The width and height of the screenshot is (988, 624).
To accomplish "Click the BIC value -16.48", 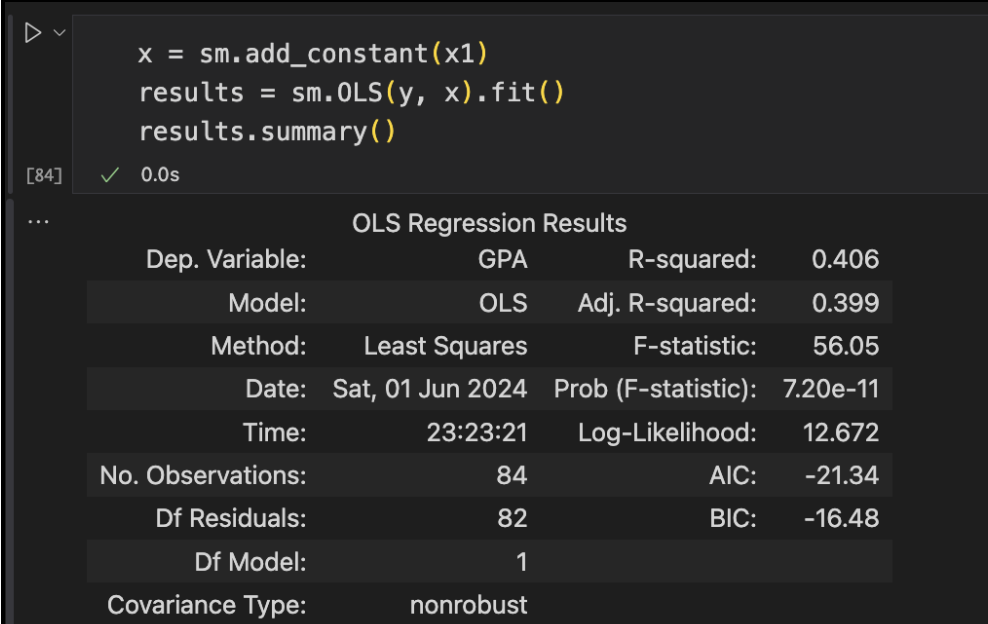I will click(x=841, y=518).
